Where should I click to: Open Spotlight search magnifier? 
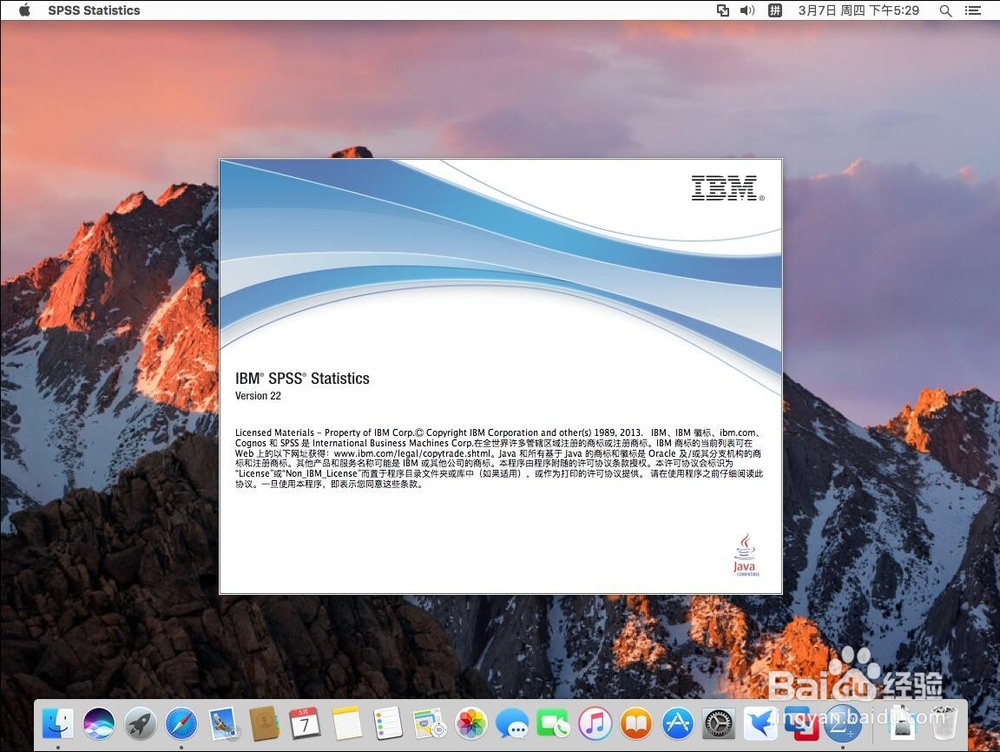click(x=946, y=10)
